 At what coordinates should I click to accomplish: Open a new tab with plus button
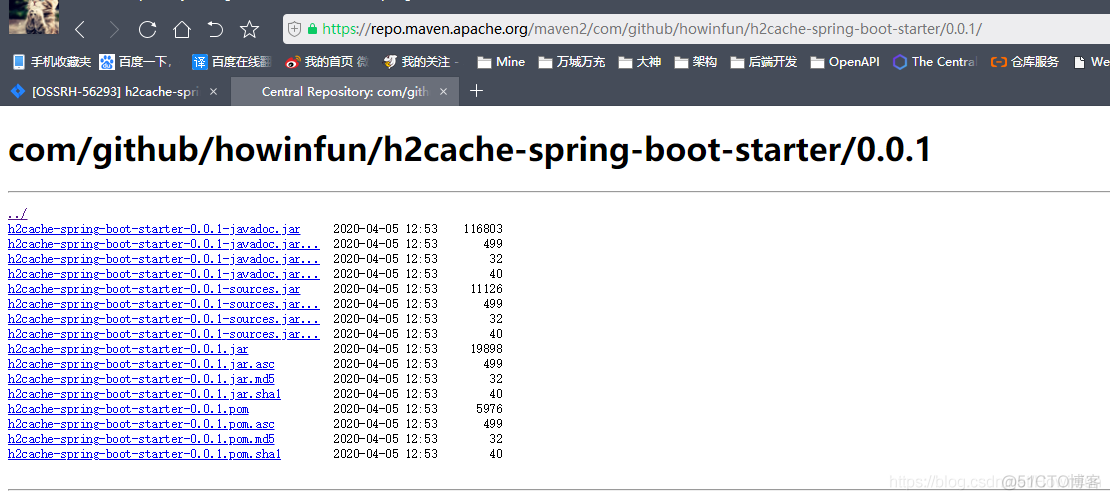(x=476, y=91)
